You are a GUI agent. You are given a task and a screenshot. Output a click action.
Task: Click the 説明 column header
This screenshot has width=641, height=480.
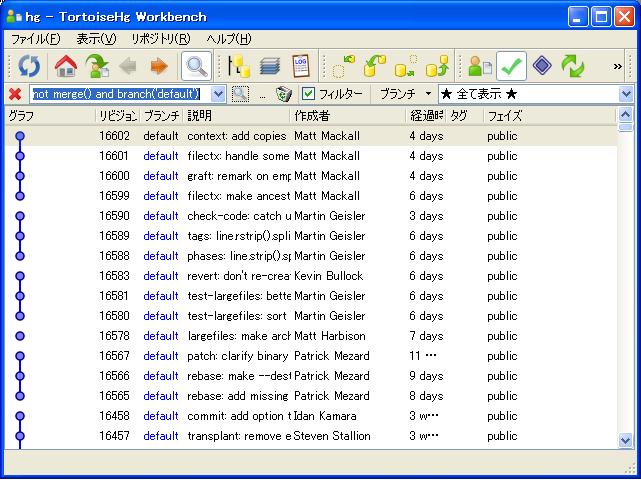pos(238,116)
